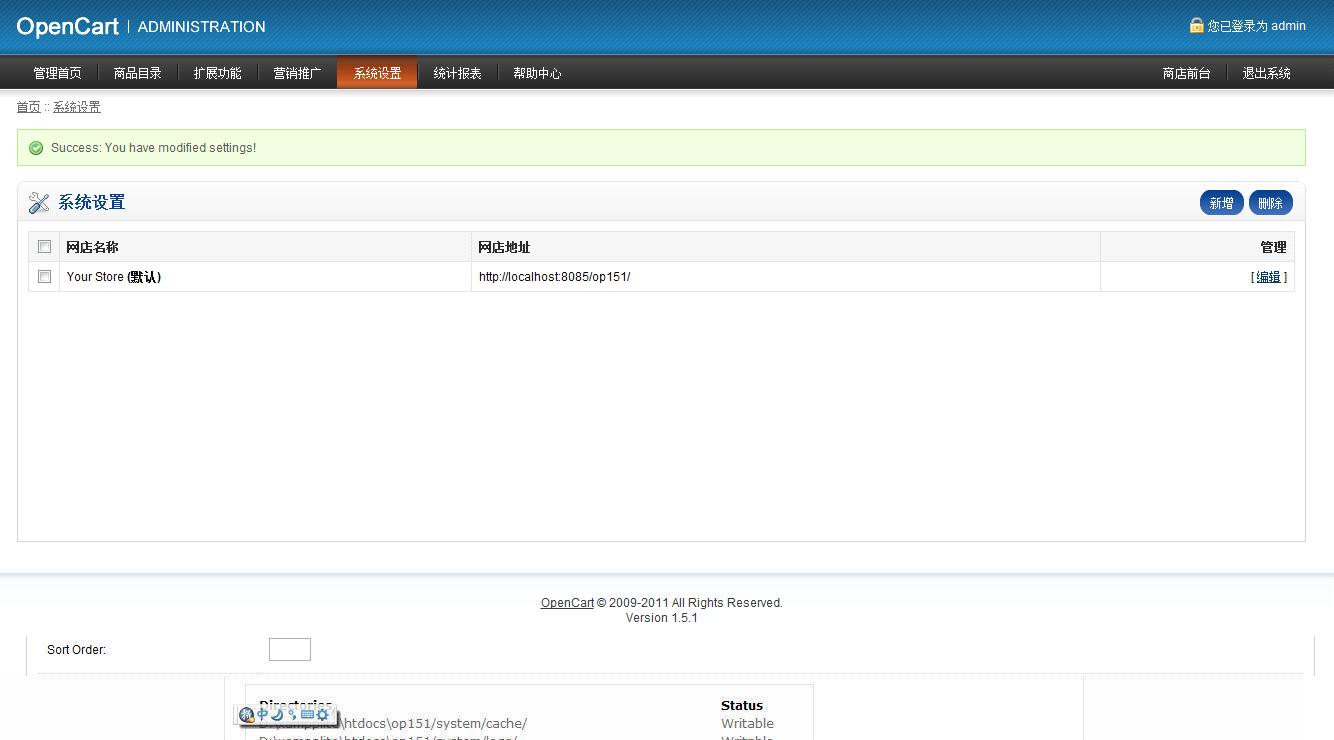Screen dimensions: 1334x740
Task: Open the 商品目录 dropdown menu
Action: coord(138,72)
